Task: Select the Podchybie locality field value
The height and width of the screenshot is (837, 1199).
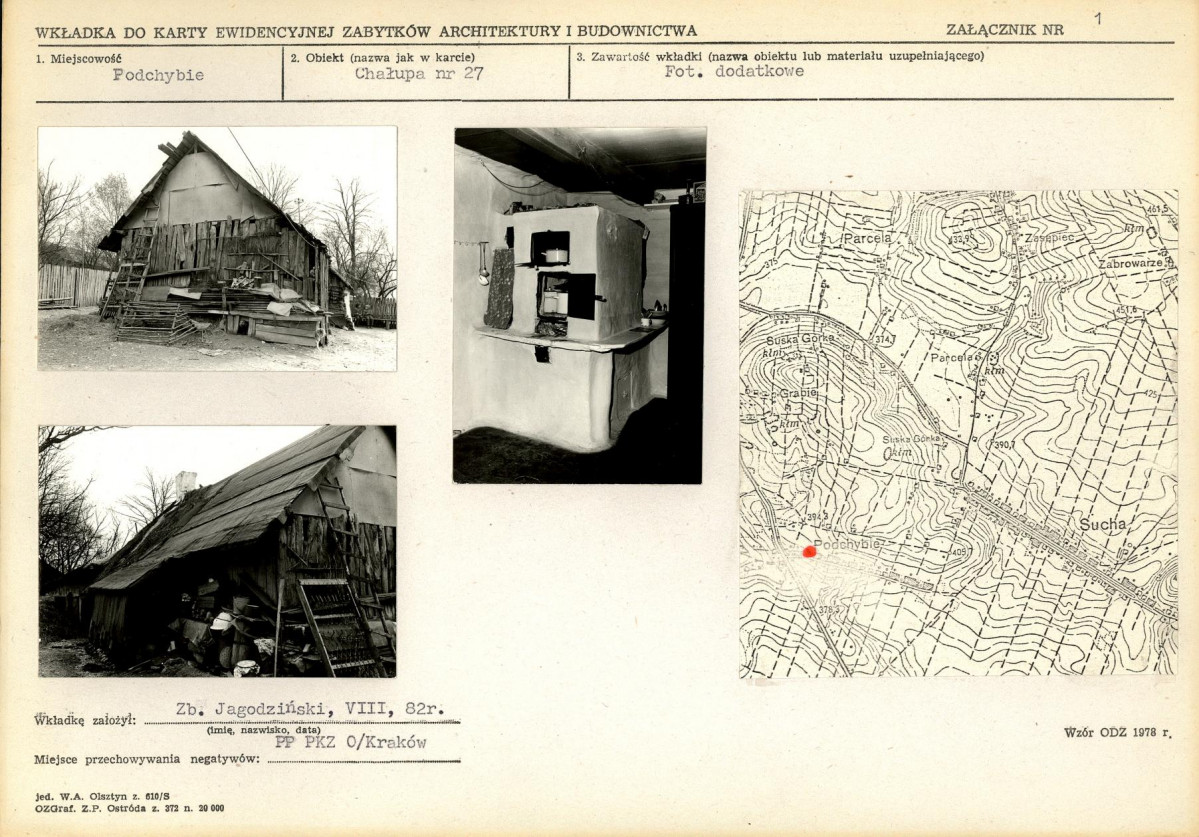Action: tap(158, 75)
